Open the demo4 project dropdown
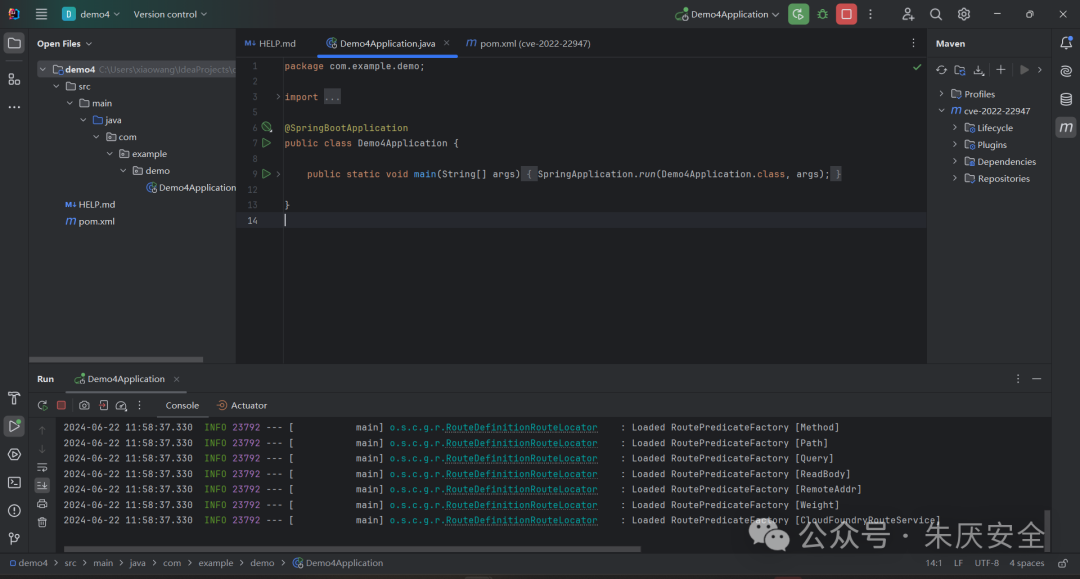The width and height of the screenshot is (1080, 579). point(91,14)
